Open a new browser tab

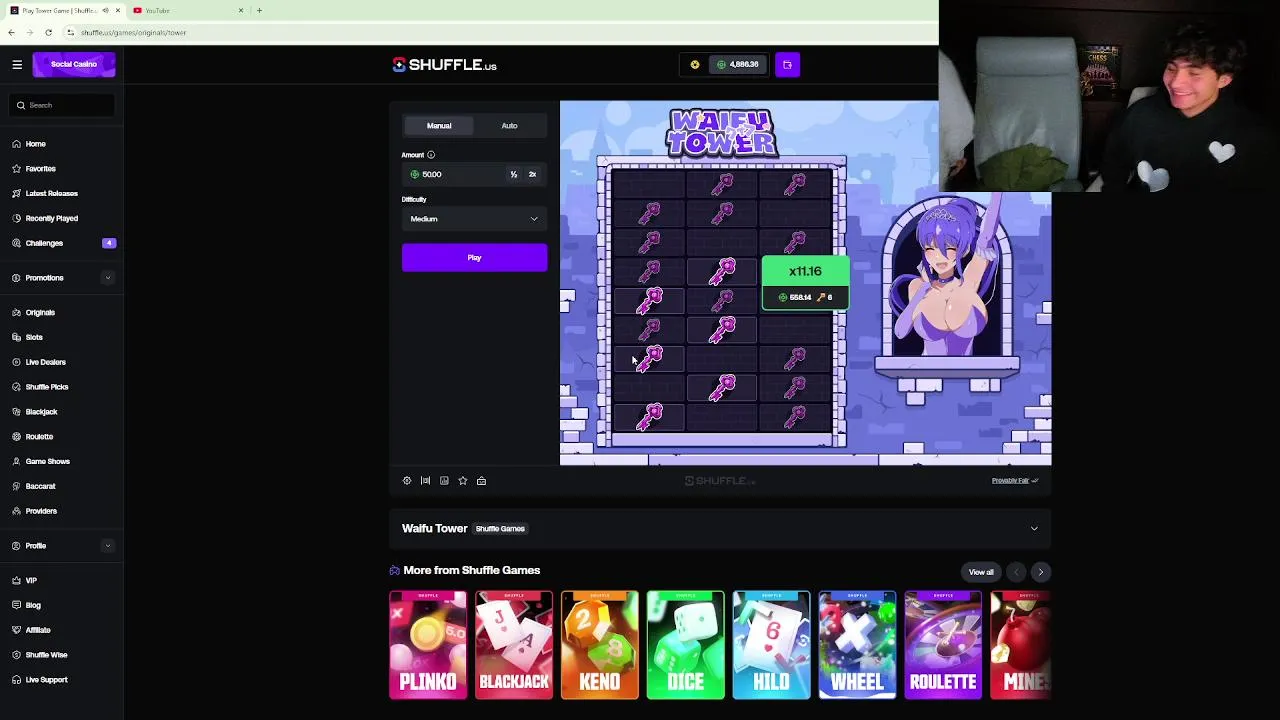(x=259, y=10)
